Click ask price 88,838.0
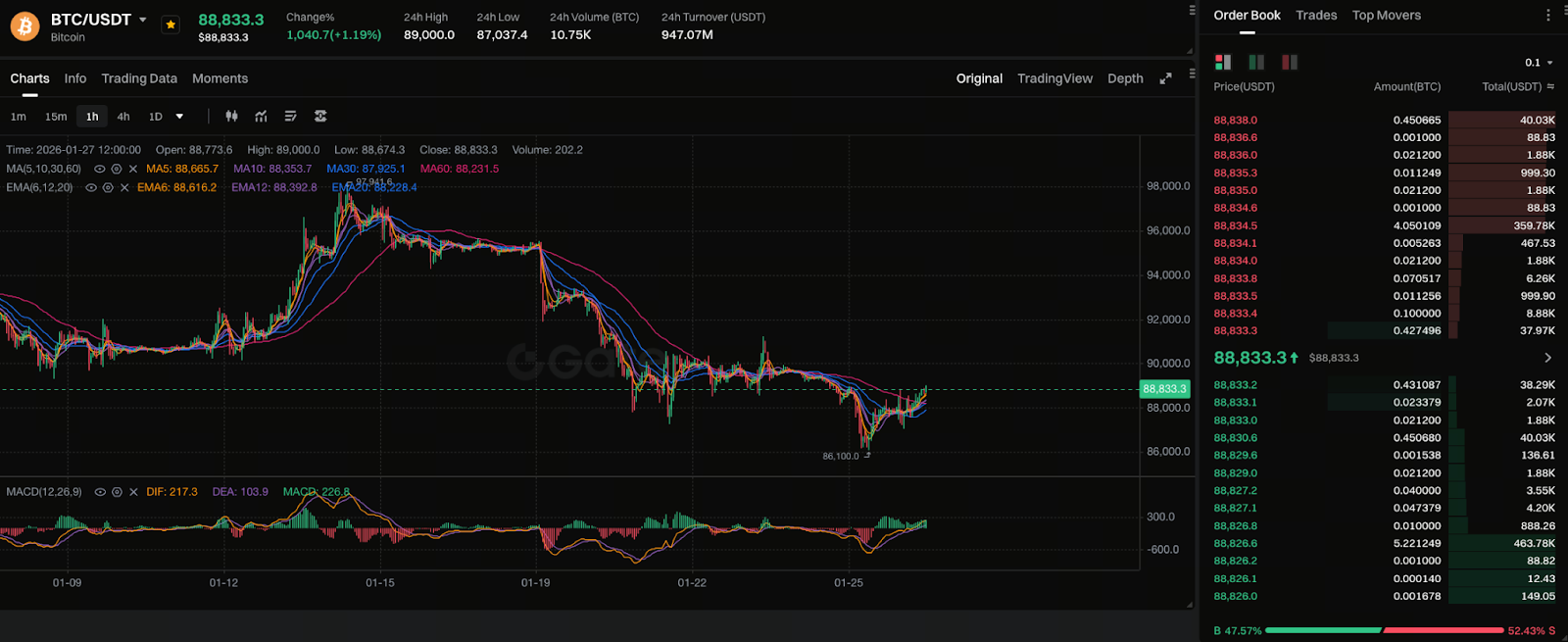The height and width of the screenshot is (642, 1568). pos(1235,121)
